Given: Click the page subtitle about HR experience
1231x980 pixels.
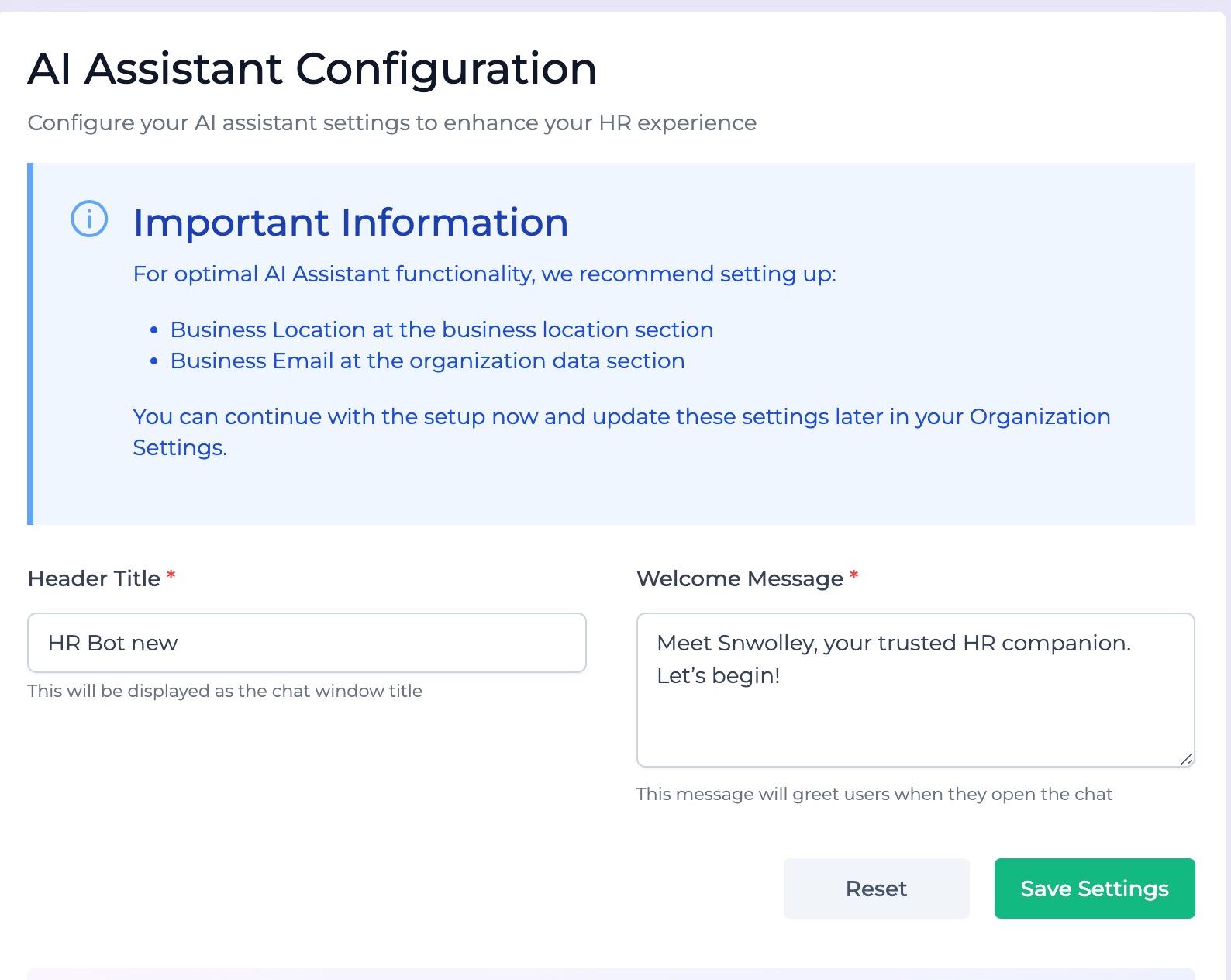Looking at the screenshot, I should [x=391, y=122].
